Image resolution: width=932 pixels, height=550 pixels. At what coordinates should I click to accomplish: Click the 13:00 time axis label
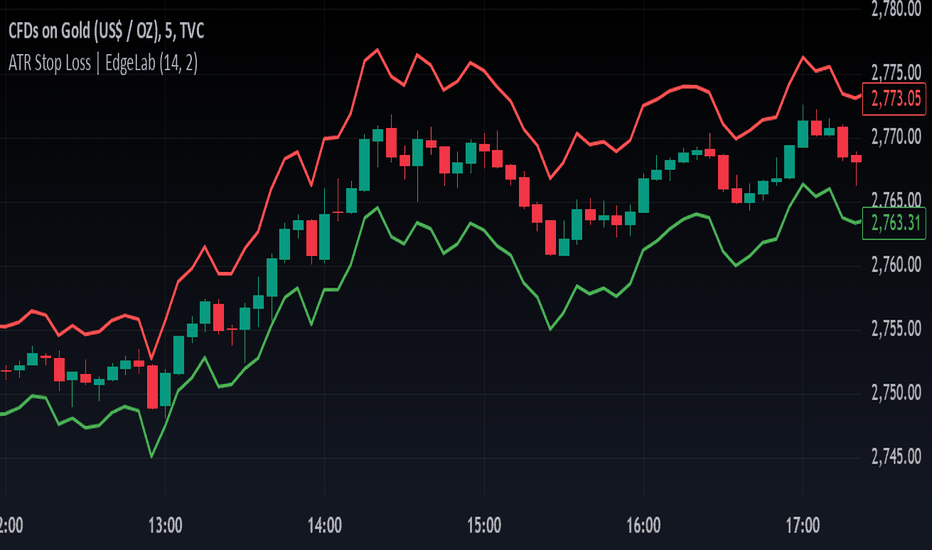pyautogui.click(x=165, y=526)
